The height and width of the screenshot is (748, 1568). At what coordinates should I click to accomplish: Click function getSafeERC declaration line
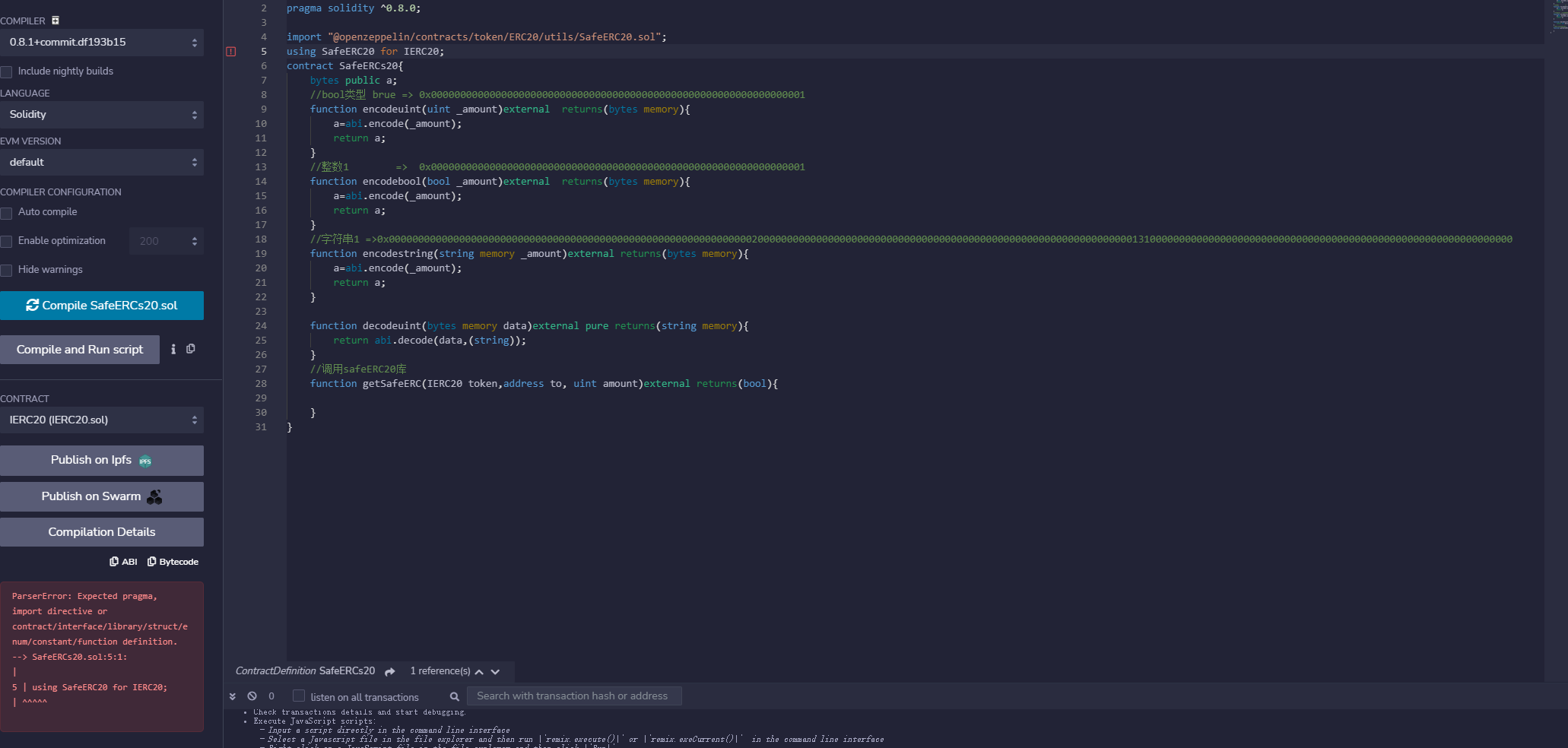coord(544,384)
